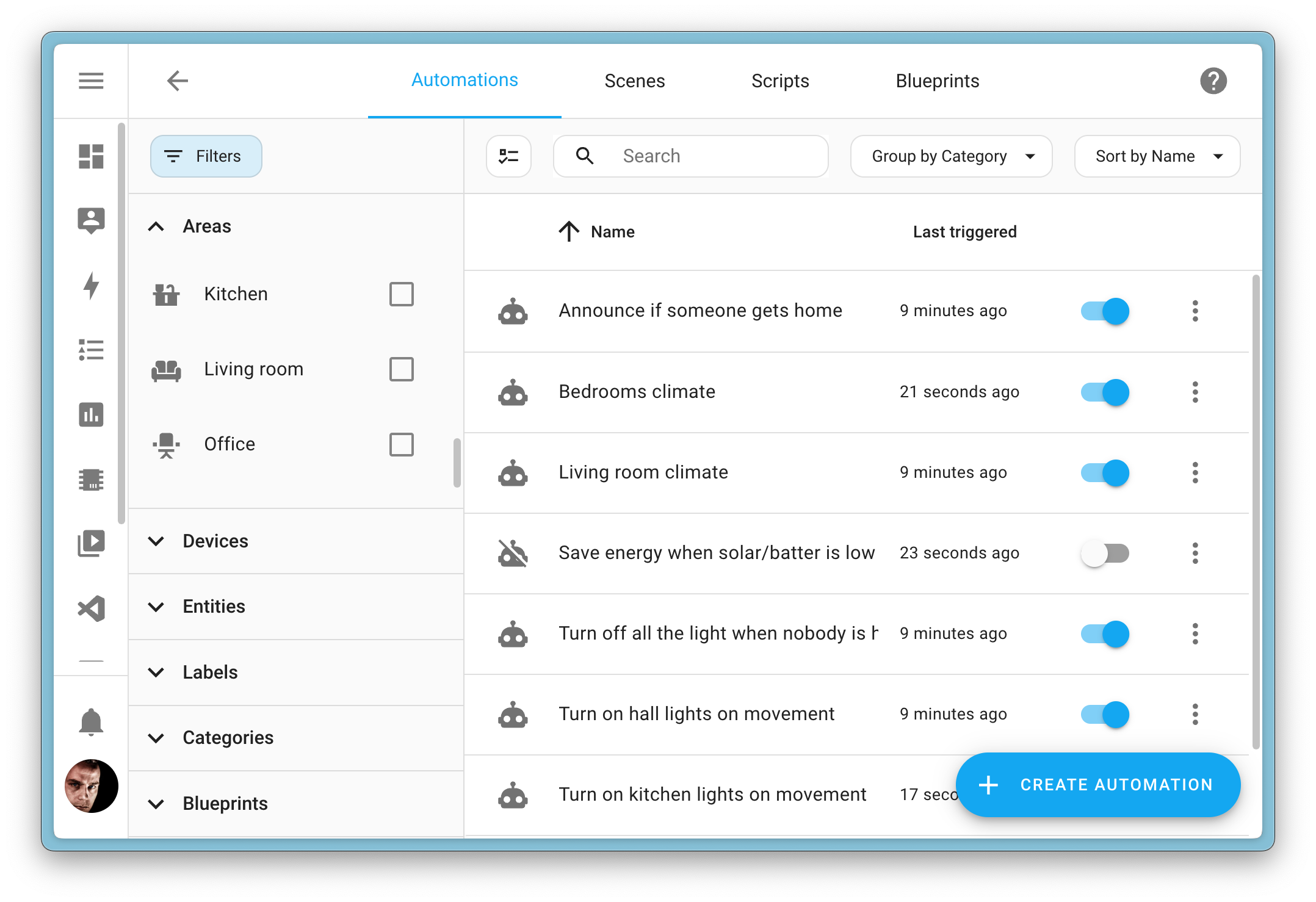Click the automation robot icon for Bedrooms climate
The width and height of the screenshot is (1316, 902).
click(516, 391)
